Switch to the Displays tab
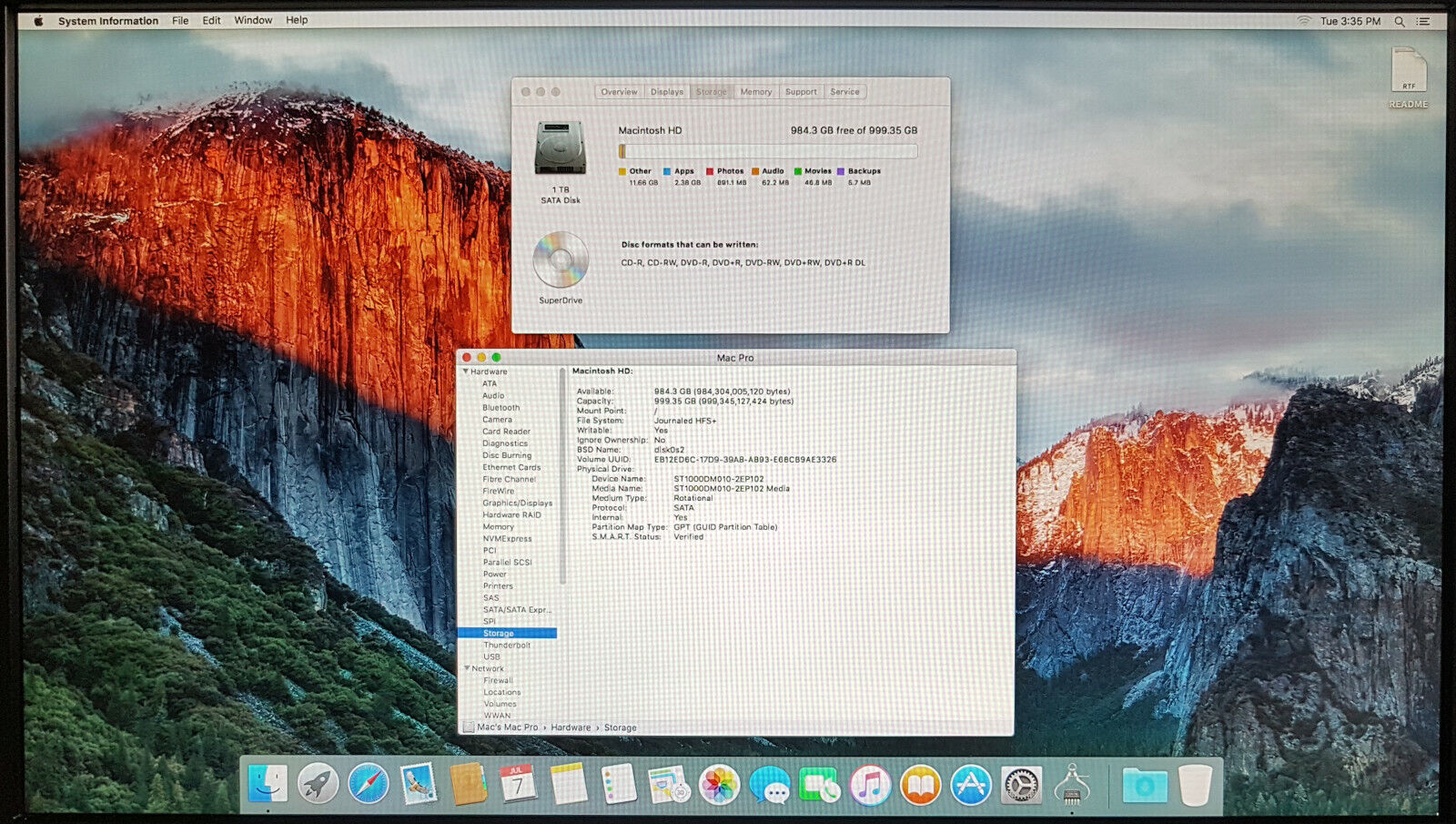1456x824 pixels. (x=667, y=92)
